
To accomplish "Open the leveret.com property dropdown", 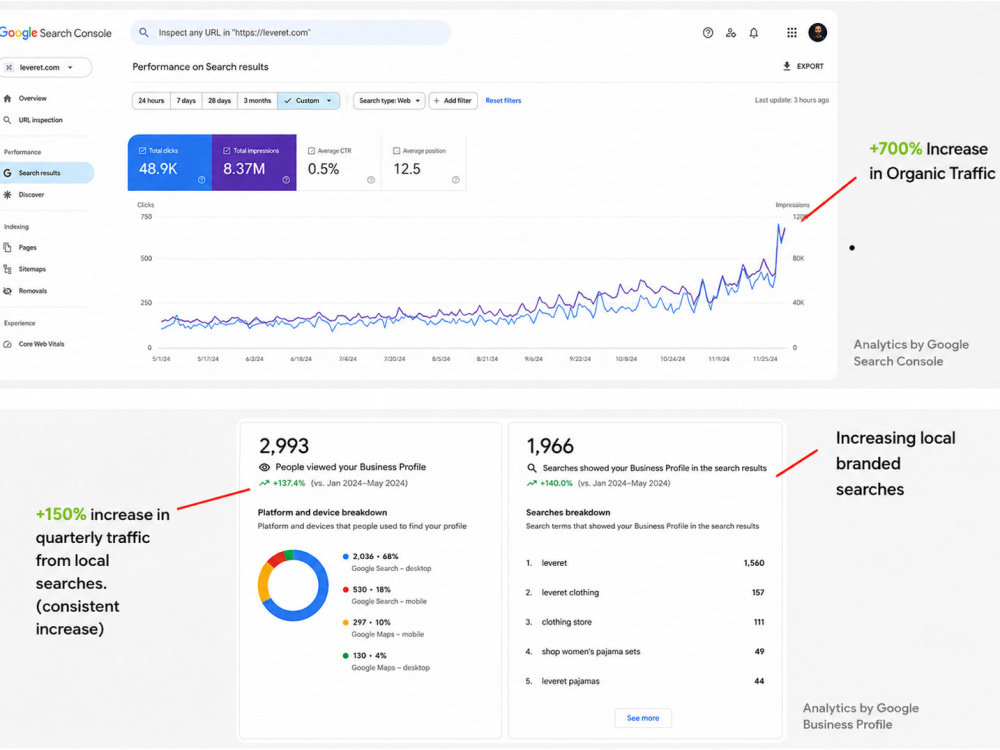I will 45,67.
